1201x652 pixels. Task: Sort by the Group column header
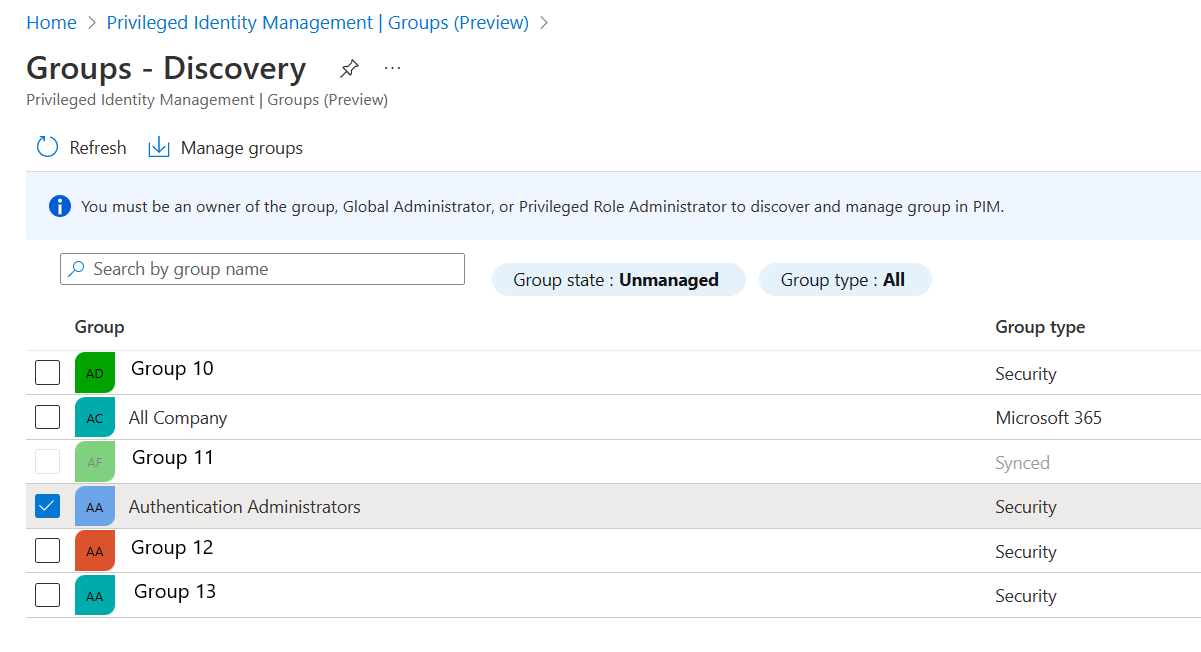pos(99,327)
